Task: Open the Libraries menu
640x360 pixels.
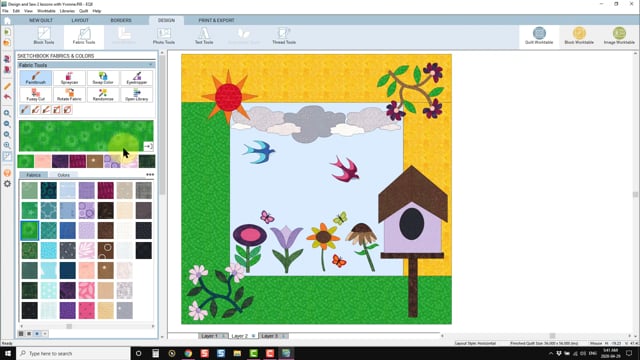Action: click(x=67, y=11)
